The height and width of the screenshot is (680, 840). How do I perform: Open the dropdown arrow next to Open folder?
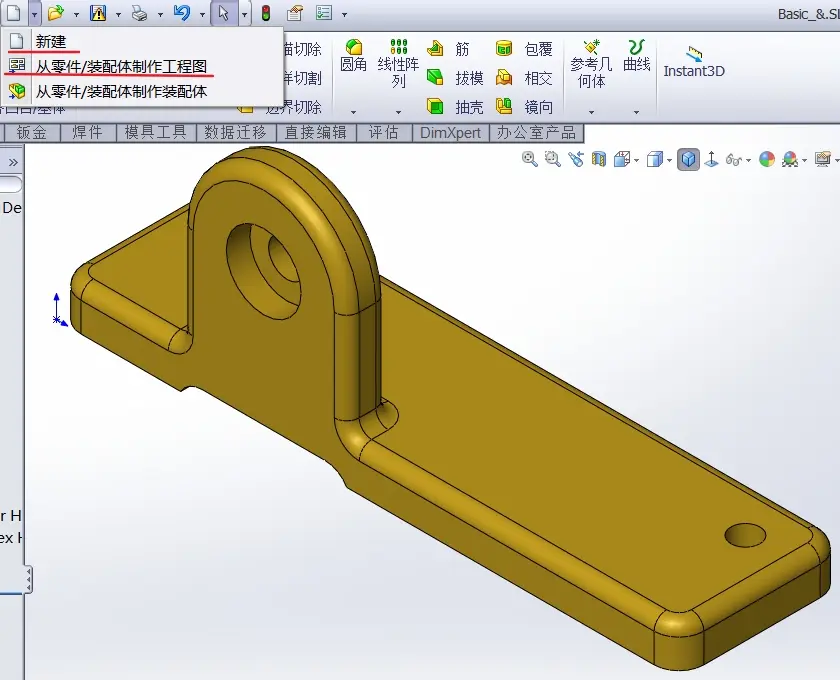point(76,14)
